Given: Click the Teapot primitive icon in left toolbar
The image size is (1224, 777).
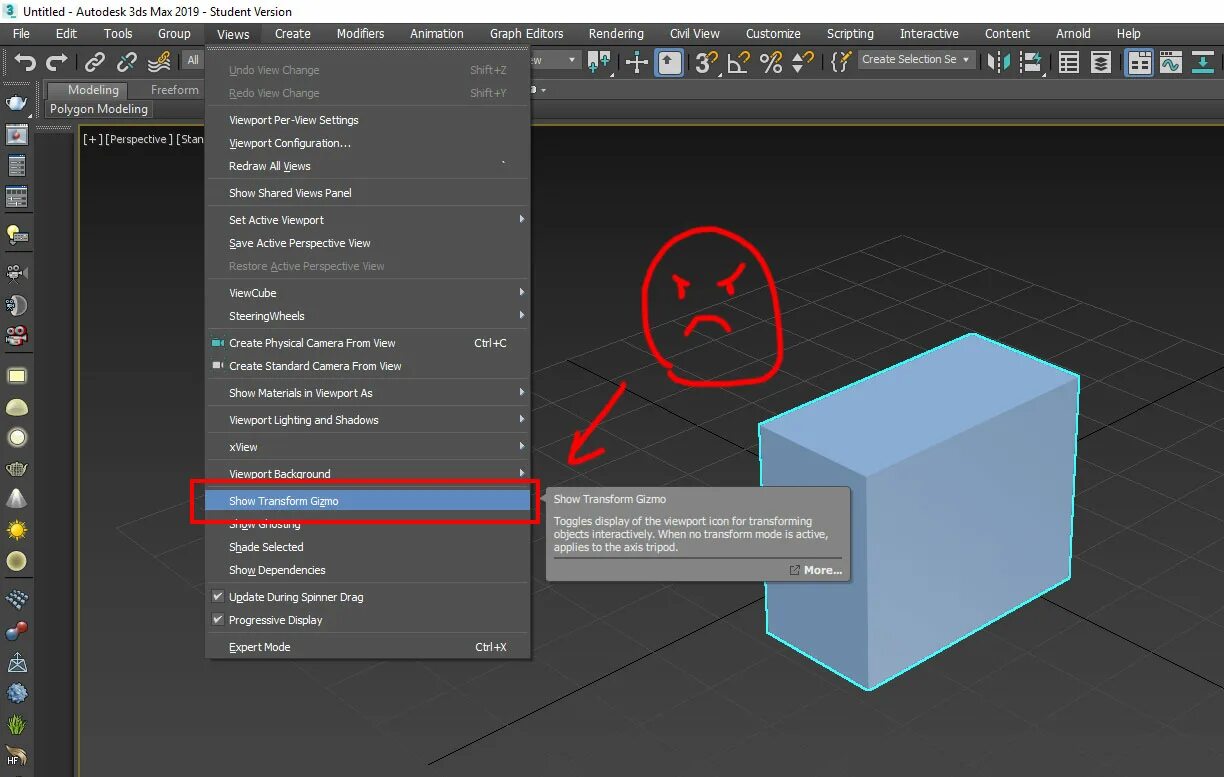Looking at the screenshot, I should 17,468.
